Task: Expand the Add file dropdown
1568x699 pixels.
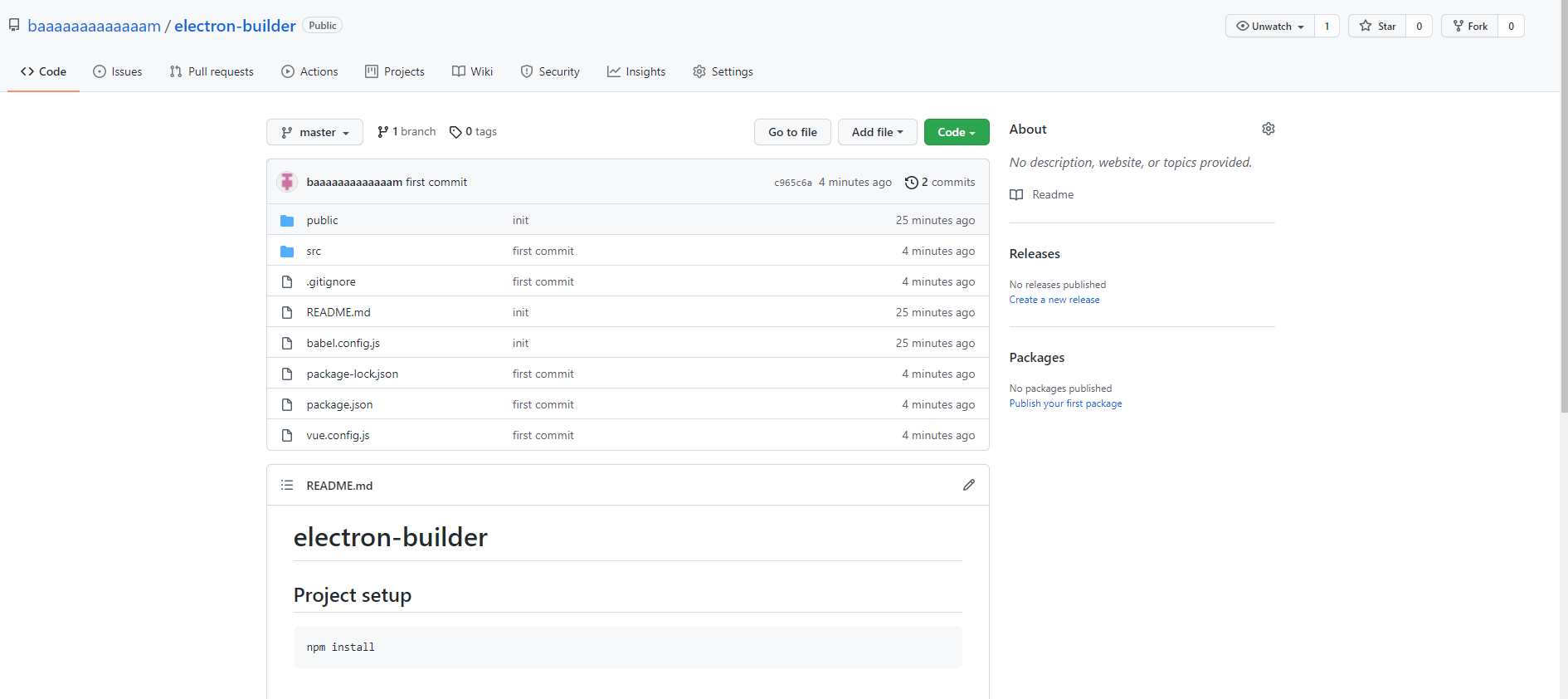Action: [x=877, y=132]
